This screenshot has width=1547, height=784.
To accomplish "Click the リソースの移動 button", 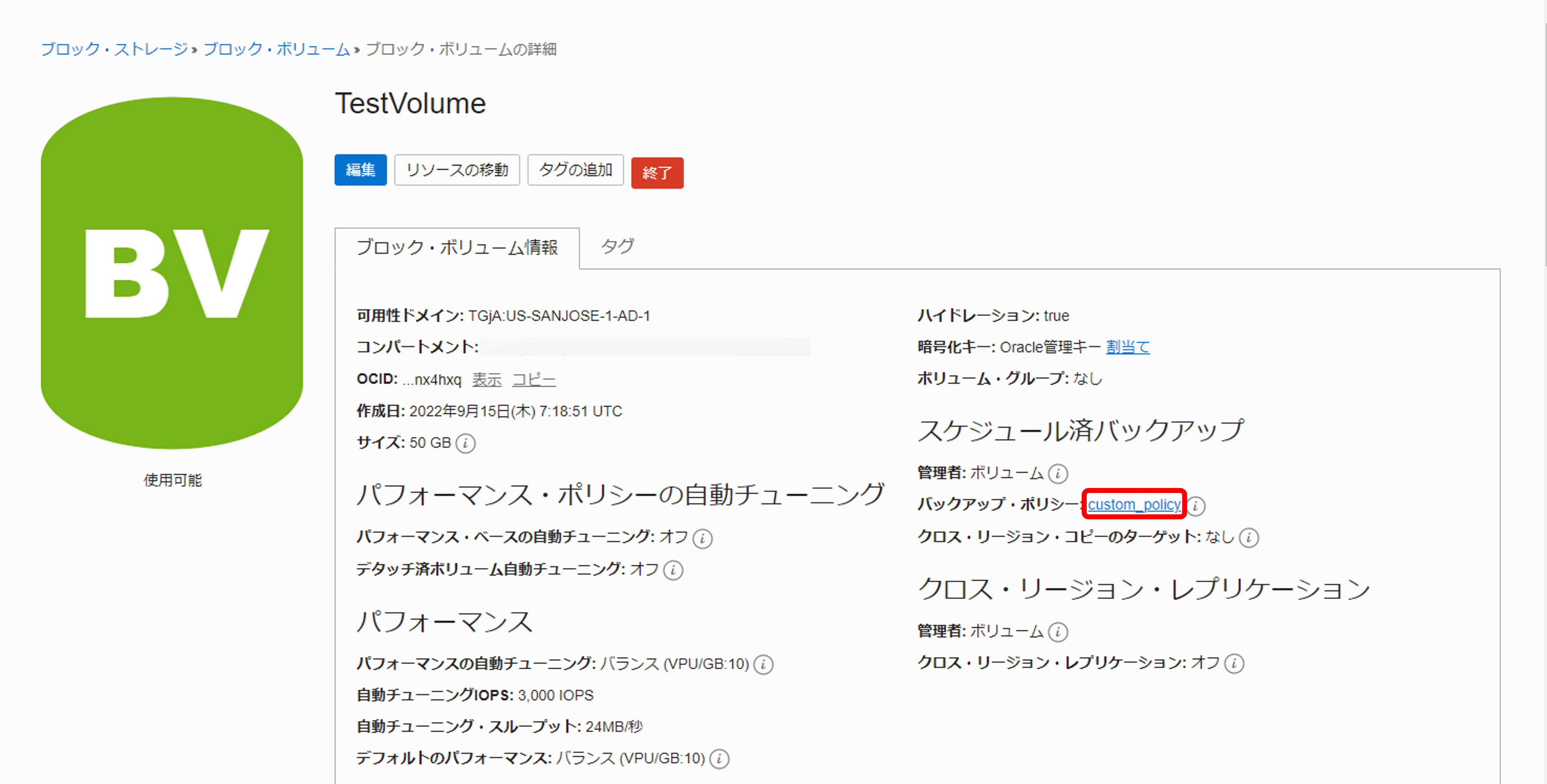I will [x=456, y=170].
